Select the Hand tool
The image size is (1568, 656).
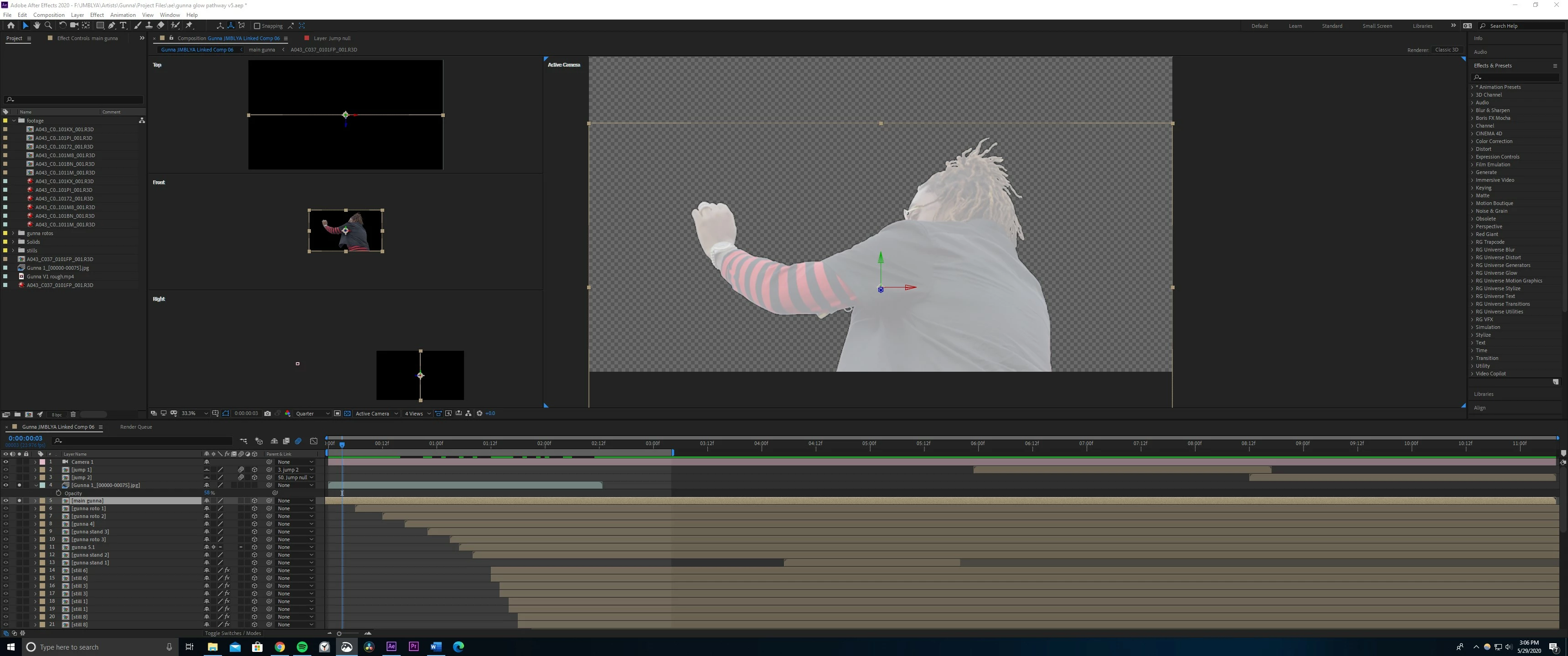click(x=36, y=26)
